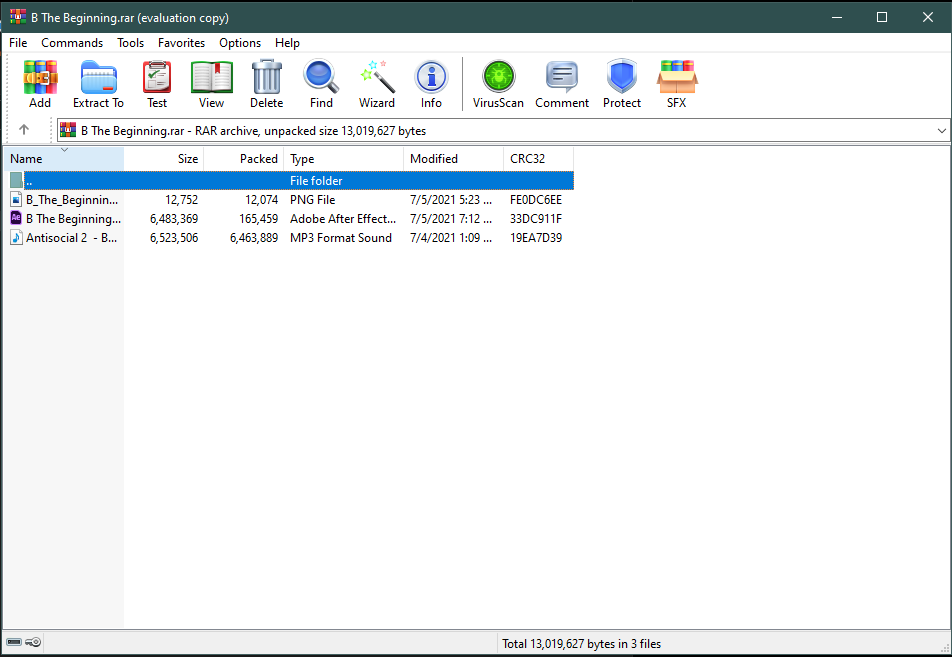The height and width of the screenshot is (657, 952).
Task: Click CRC32 value 19EA7D39
Action: 536,238
